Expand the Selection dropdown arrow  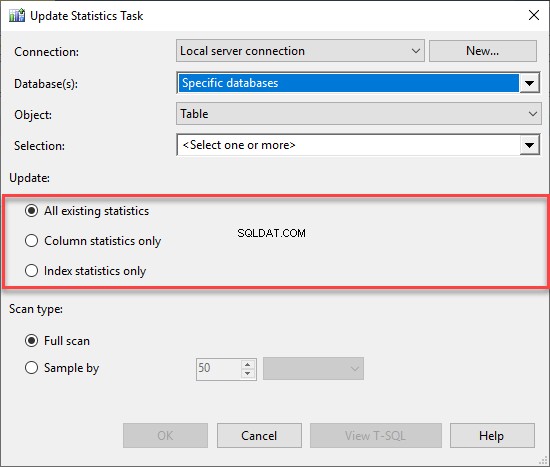click(x=529, y=145)
